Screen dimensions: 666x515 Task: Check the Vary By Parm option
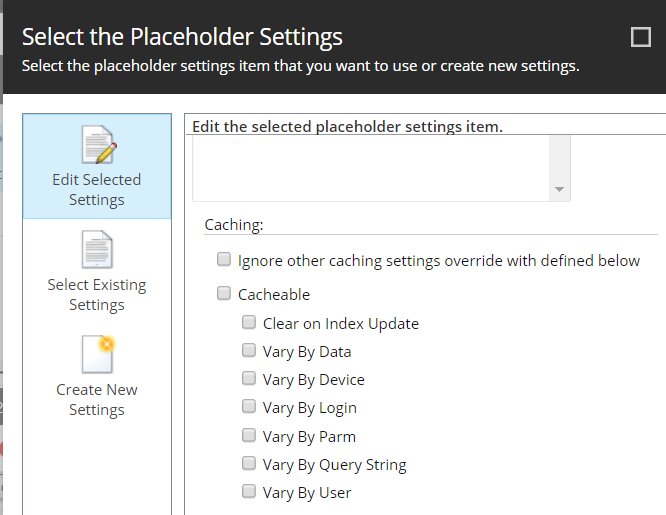tap(249, 435)
